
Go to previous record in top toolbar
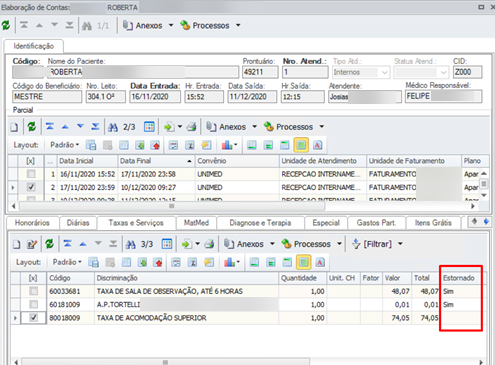coord(39,25)
